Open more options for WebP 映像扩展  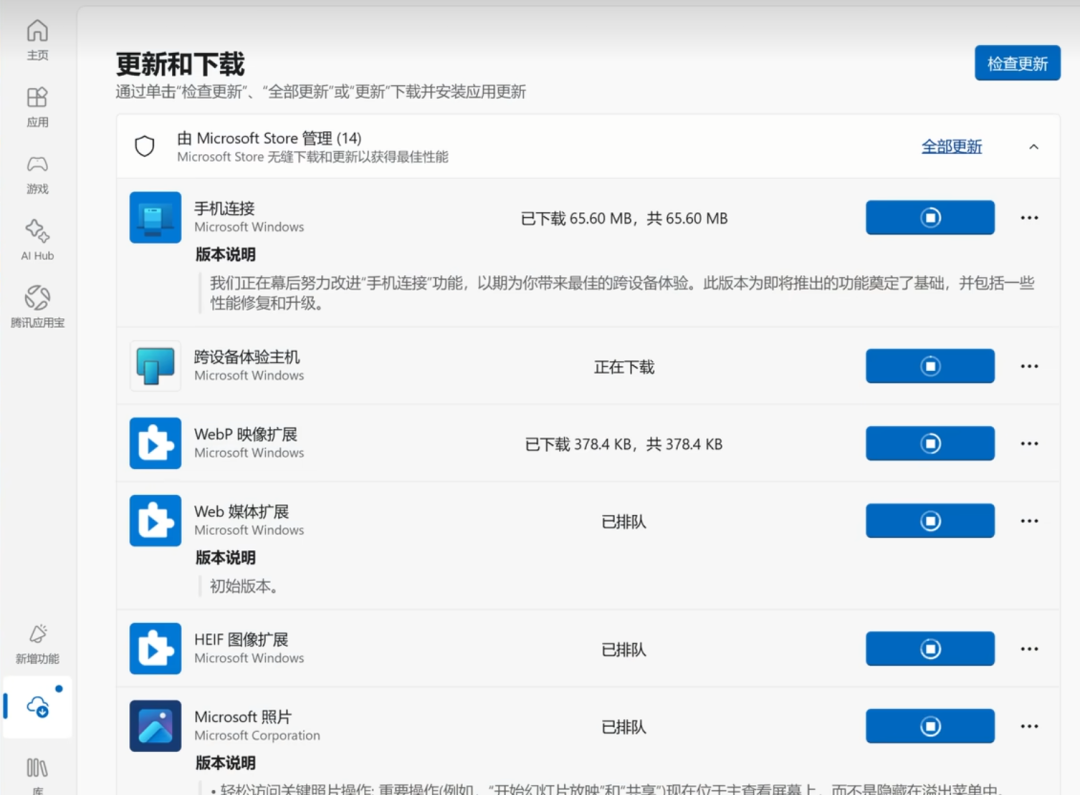click(1029, 443)
